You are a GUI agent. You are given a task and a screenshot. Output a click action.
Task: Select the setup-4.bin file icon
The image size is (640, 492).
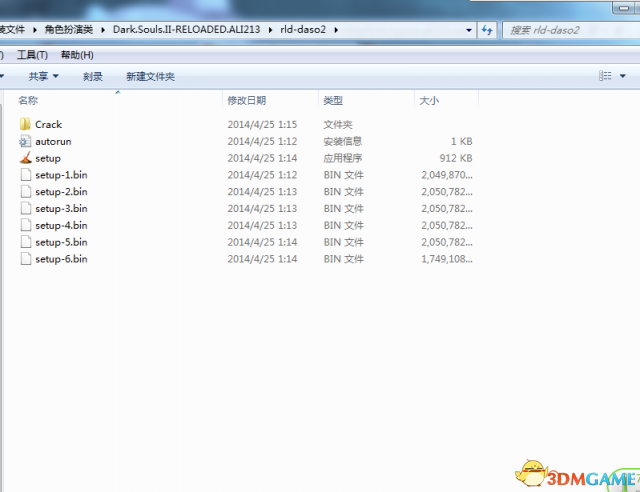[26, 225]
